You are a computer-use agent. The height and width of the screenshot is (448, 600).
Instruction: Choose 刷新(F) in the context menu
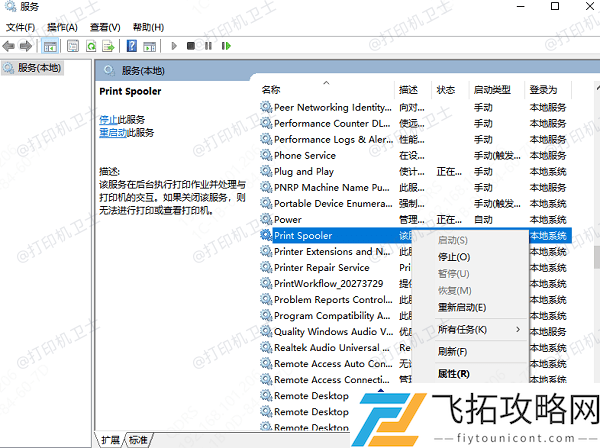pos(452,352)
